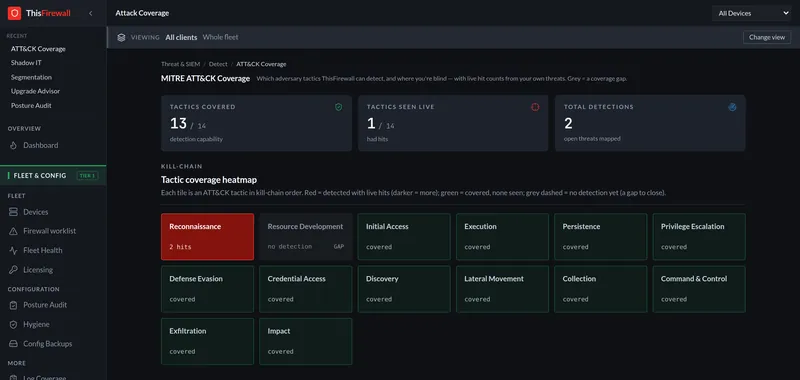Viewport: 800px width, 380px height.
Task: Select the Privilege Escalation tile
Action: tap(699, 237)
